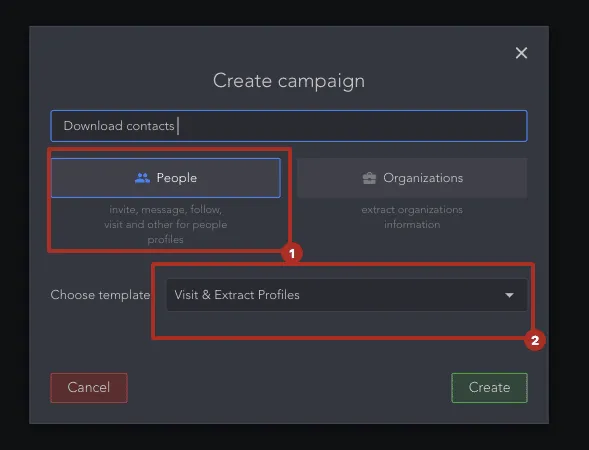Viewport: 589px width, 450px height.
Task: Click the People description about invite, message, follow
Action: [166, 224]
